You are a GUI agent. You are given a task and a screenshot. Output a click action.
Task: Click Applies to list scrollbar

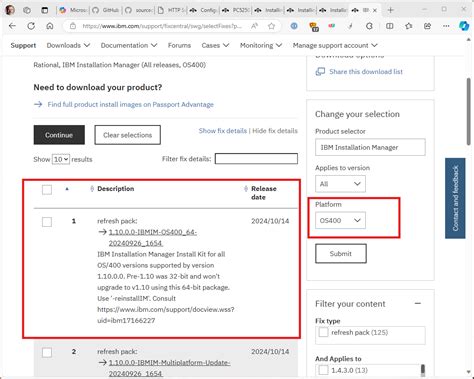423,370
